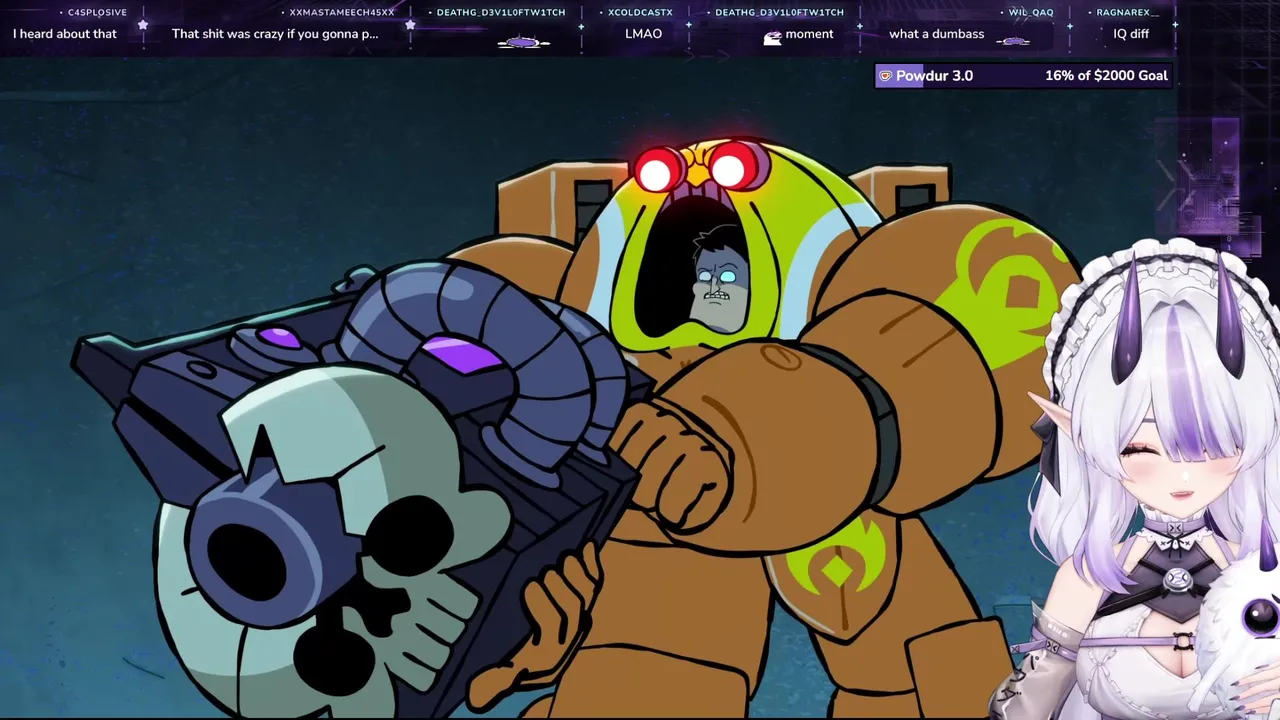Click the "IQ diff" chat message
This screenshot has height=720, width=1280.
pyautogui.click(x=1131, y=34)
